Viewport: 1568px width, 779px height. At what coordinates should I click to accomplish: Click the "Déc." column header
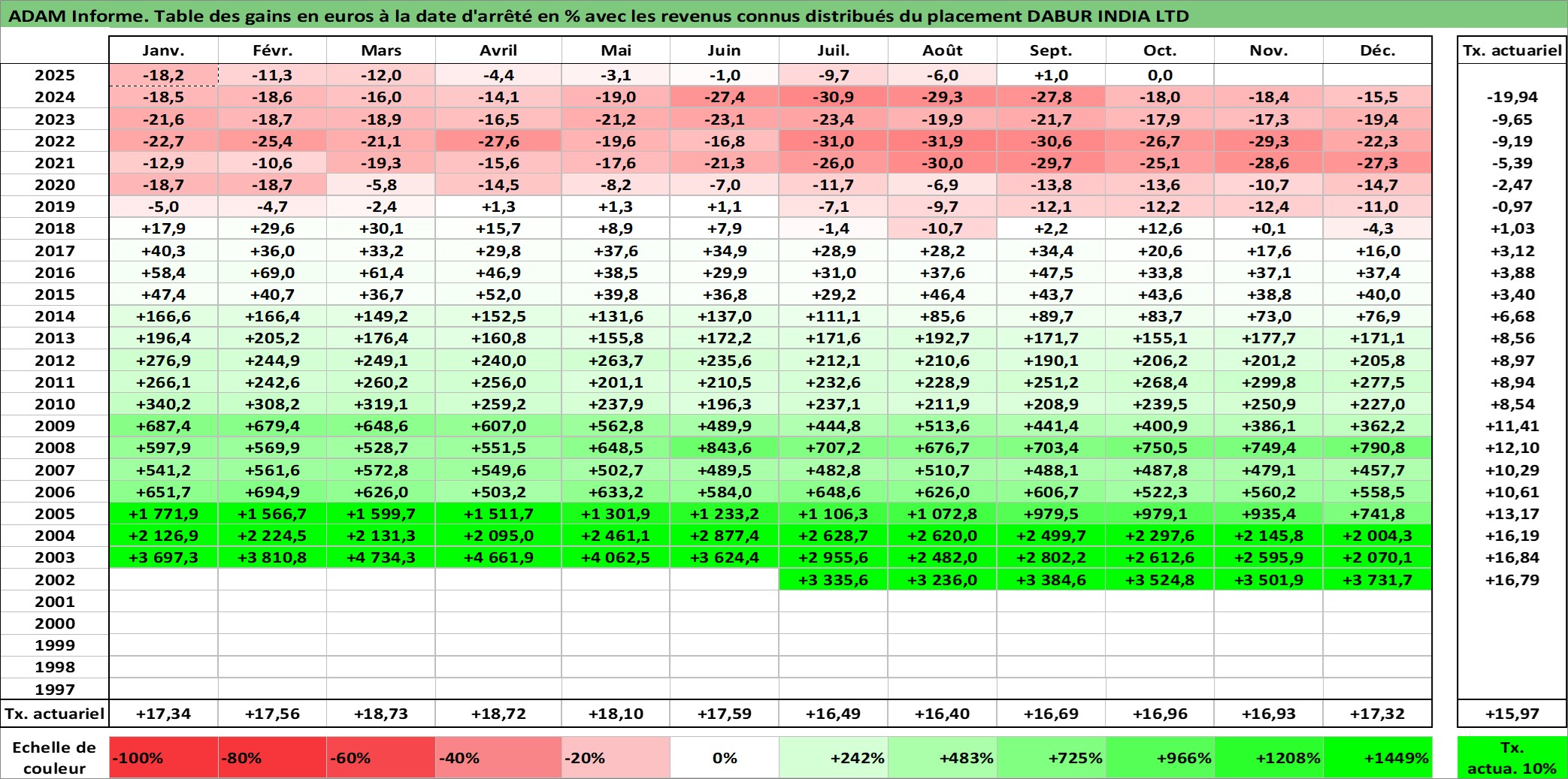(1378, 50)
